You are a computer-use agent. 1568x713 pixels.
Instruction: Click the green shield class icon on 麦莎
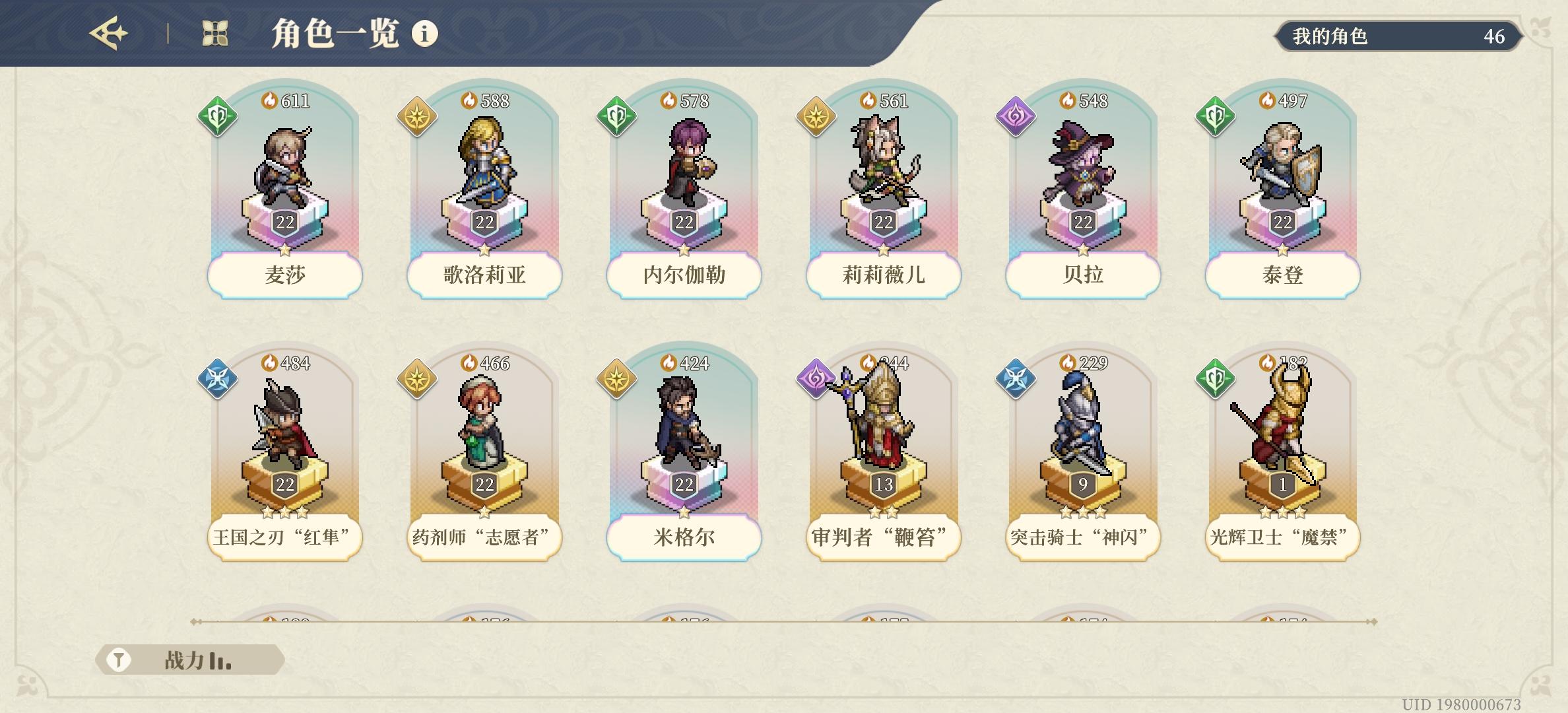(x=218, y=117)
